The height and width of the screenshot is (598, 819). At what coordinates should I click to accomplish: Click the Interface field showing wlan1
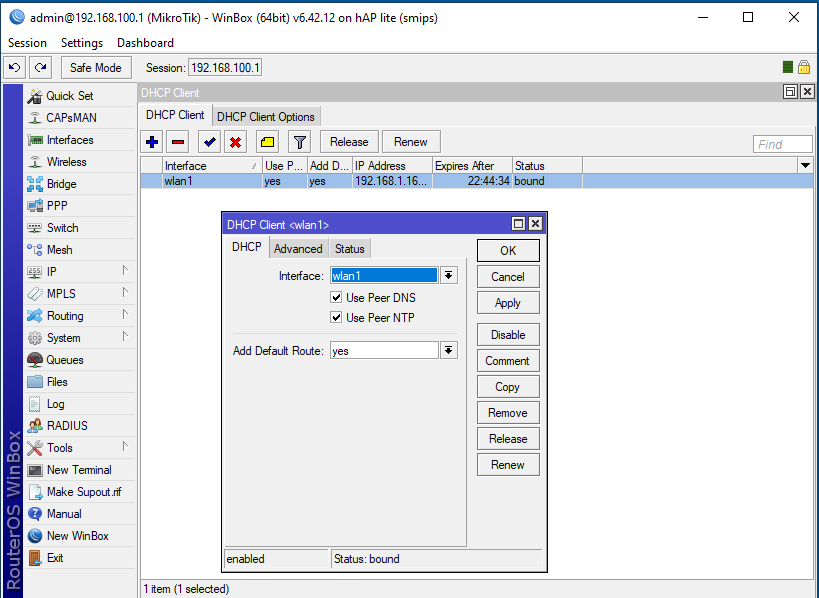click(x=384, y=276)
